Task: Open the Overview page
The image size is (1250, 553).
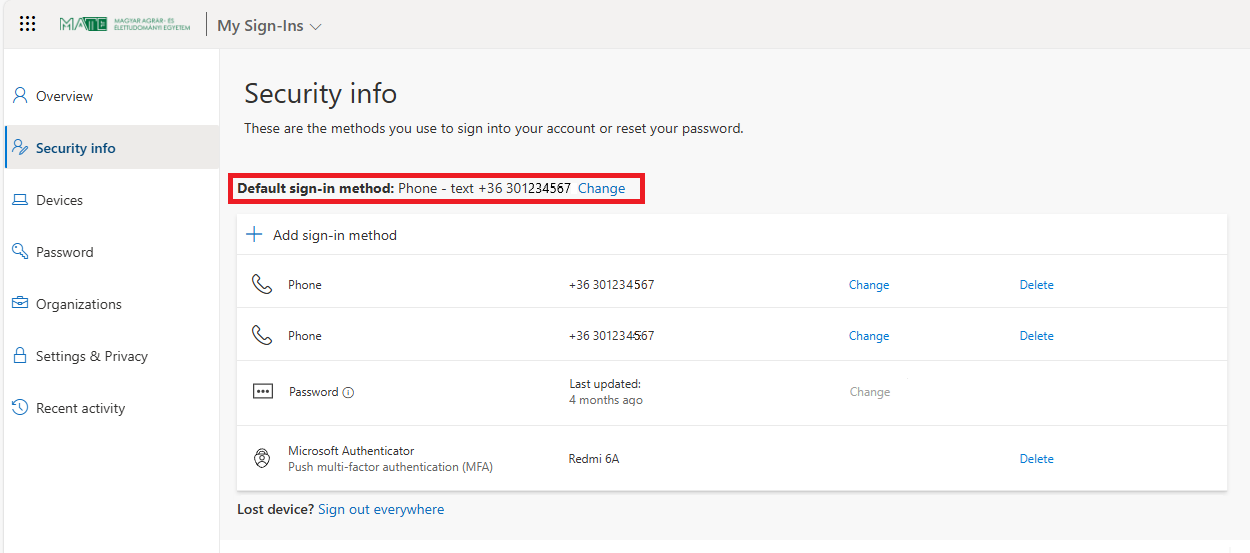Action: point(64,96)
